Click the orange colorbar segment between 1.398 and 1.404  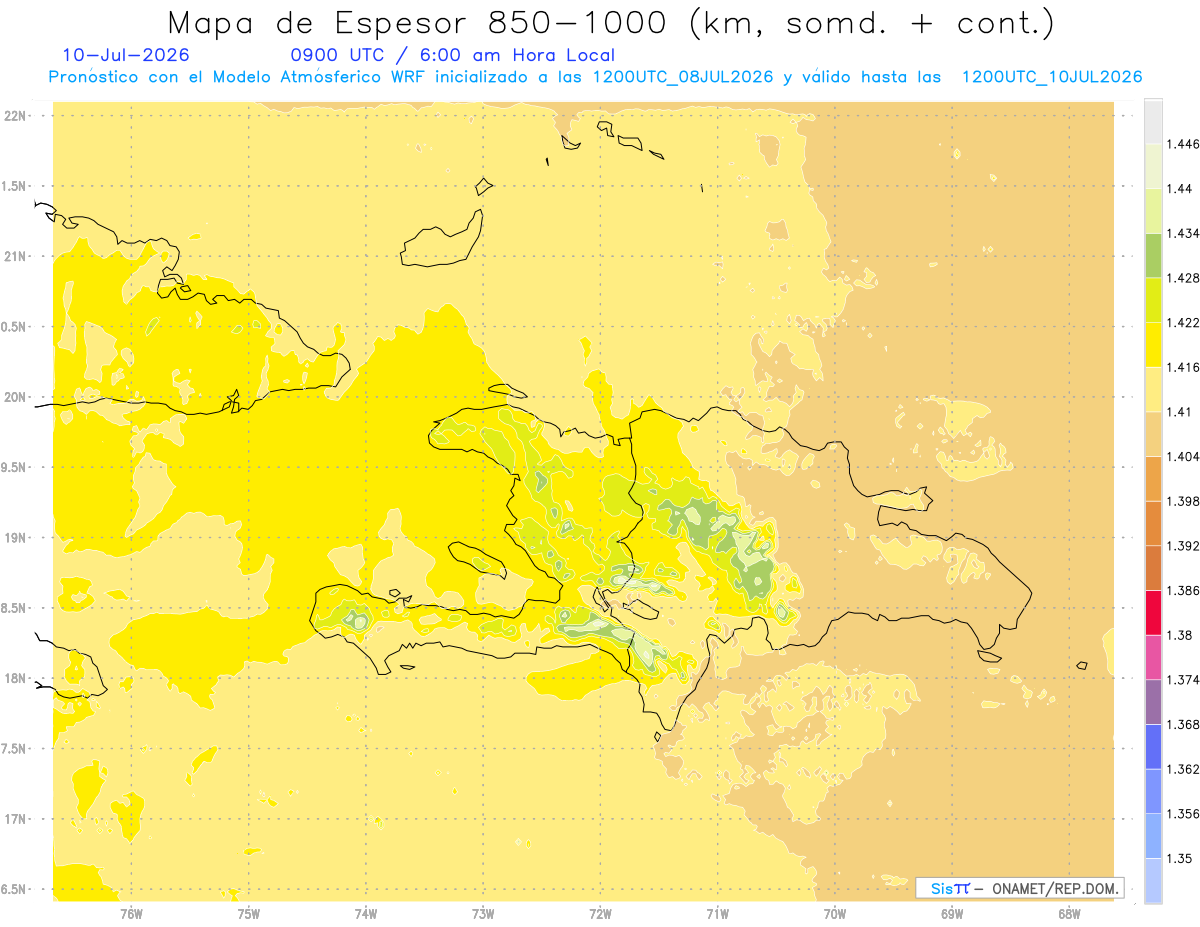[x=1153, y=478]
